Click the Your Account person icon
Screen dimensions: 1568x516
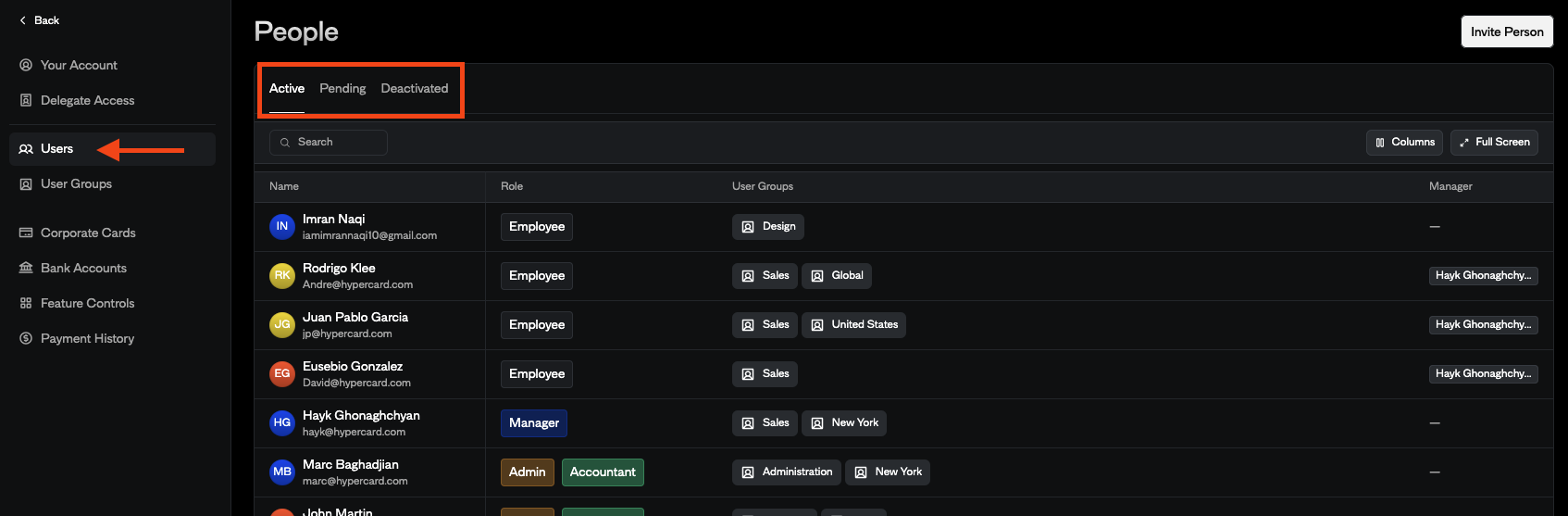(x=26, y=65)
